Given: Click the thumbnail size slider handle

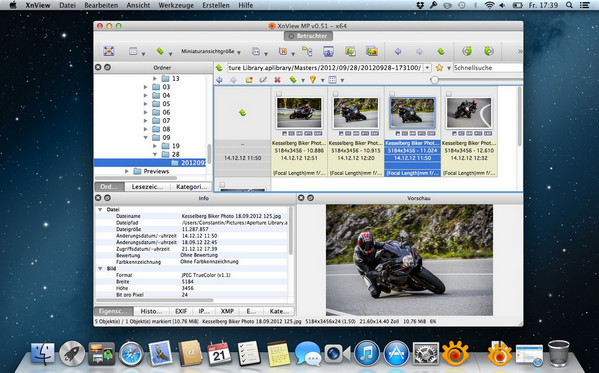Looking at the screenshot, I should pyautogui.click(x=434, y=80).
